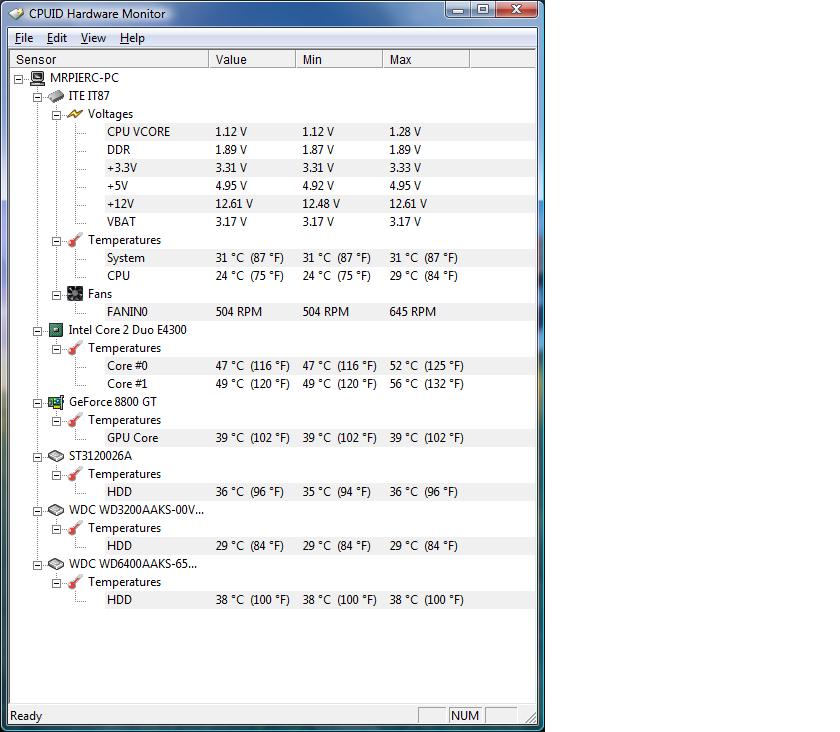Screen dimensions: 840x732
Task: Click the Min column header
Action: pos(339,59)
